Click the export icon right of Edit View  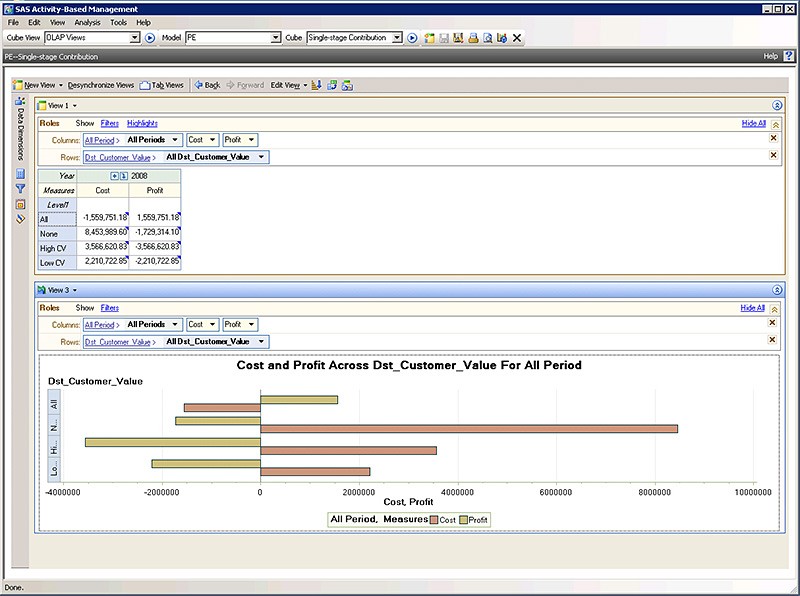[x=315, y=85]
